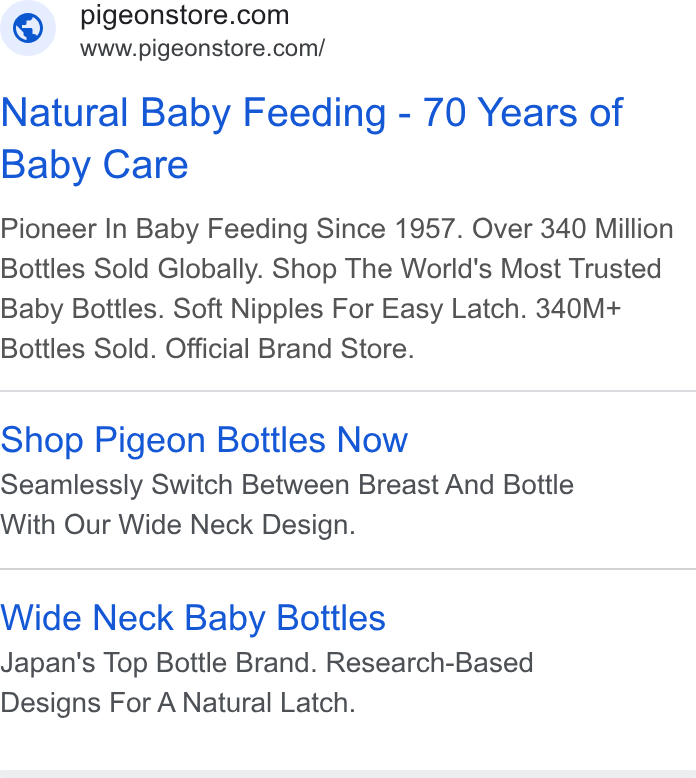
Task: Click 'Designs For A Natural Latch' text
Action: tap(178, 703)
